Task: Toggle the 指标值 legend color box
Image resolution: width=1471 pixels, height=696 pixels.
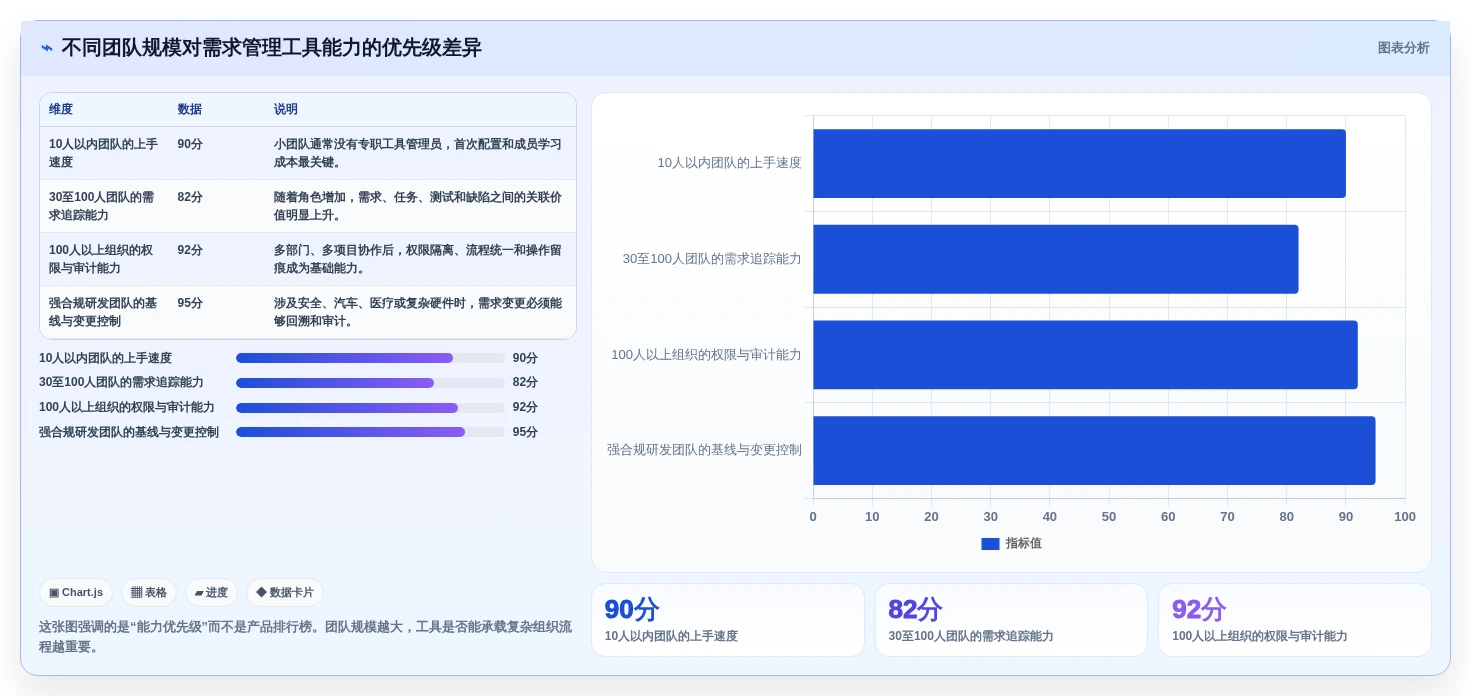Action: 990,543
